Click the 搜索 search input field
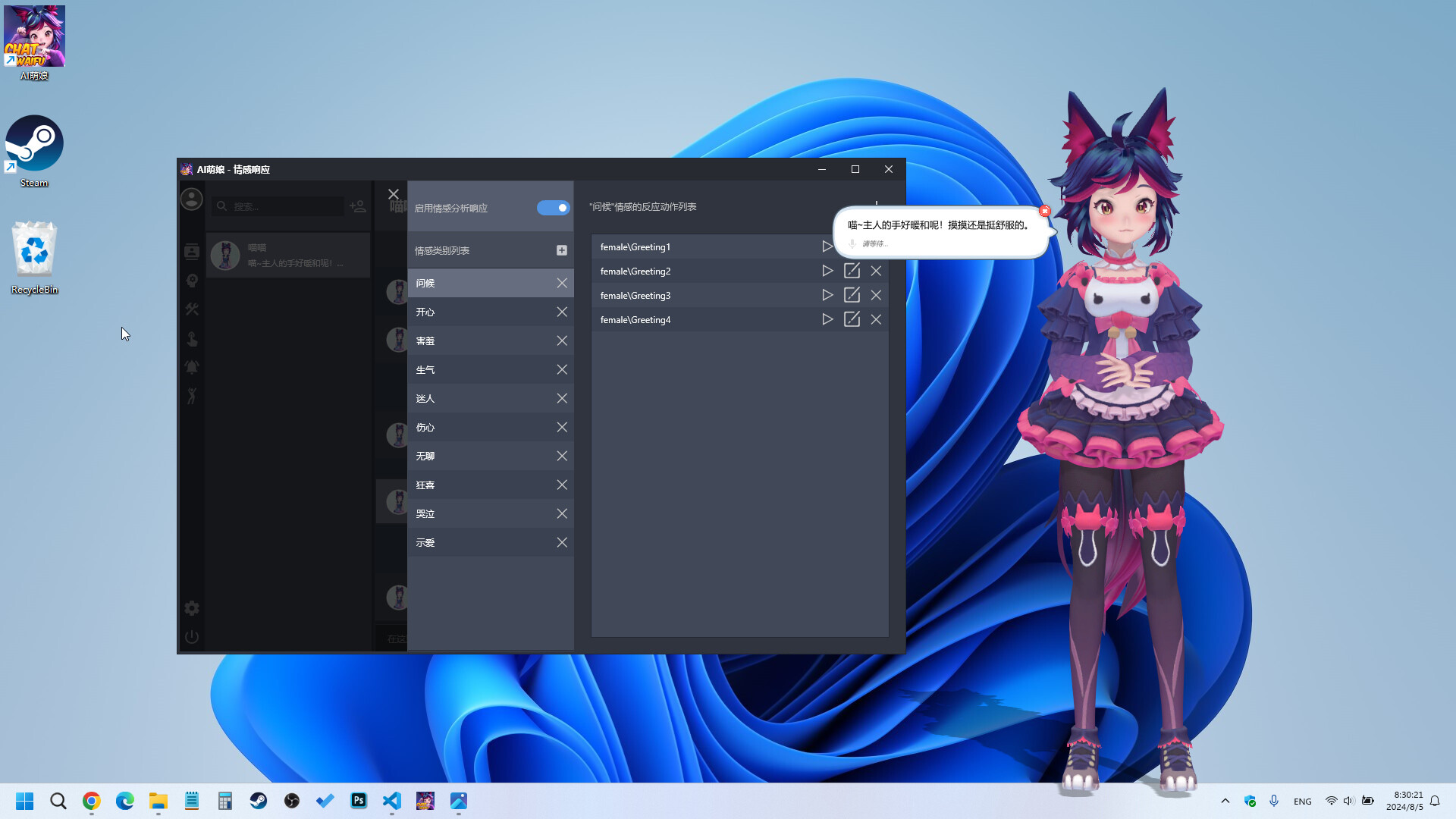The image size is (1456, 819). pos(281,206)
